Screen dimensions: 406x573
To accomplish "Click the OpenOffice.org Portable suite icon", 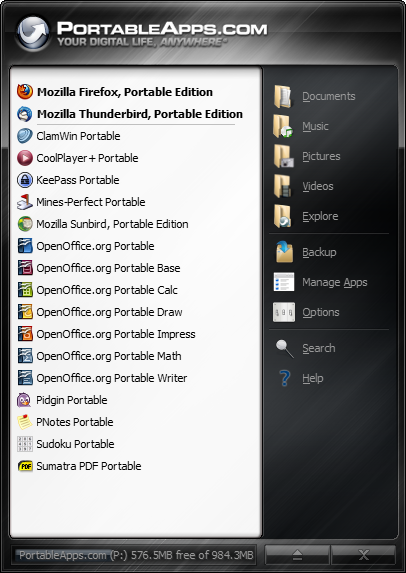I will tap(25, 246).
